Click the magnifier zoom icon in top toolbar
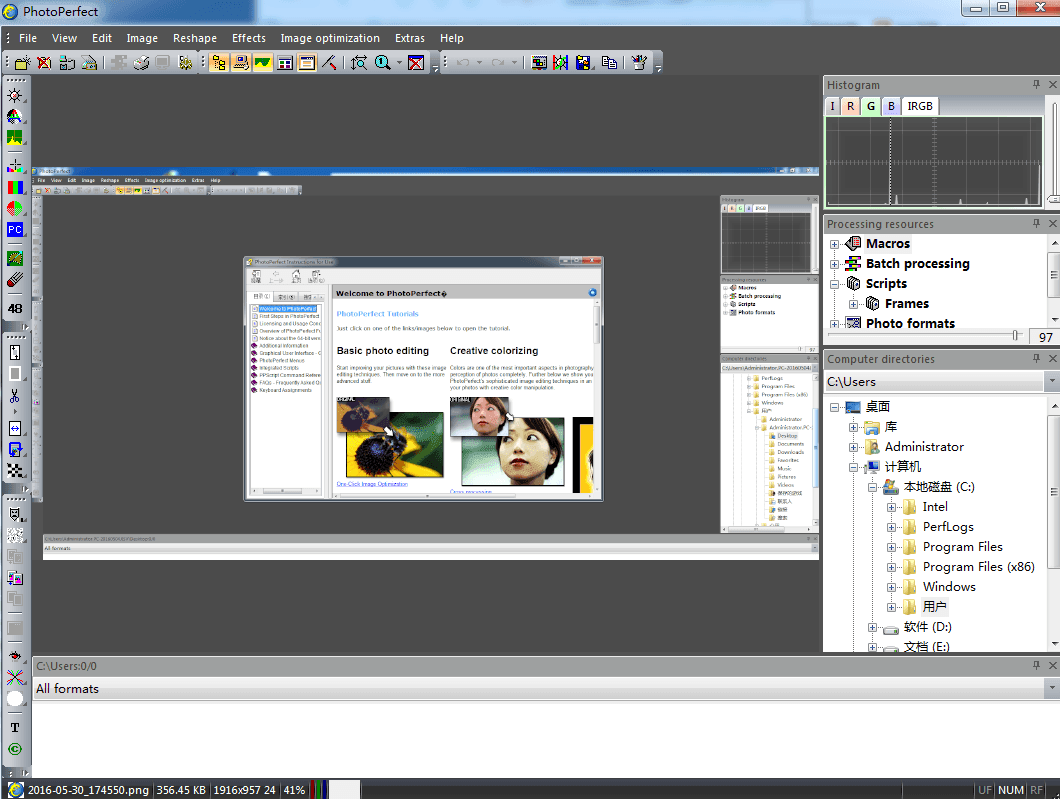1060x799 pixels. pos(382,63)
